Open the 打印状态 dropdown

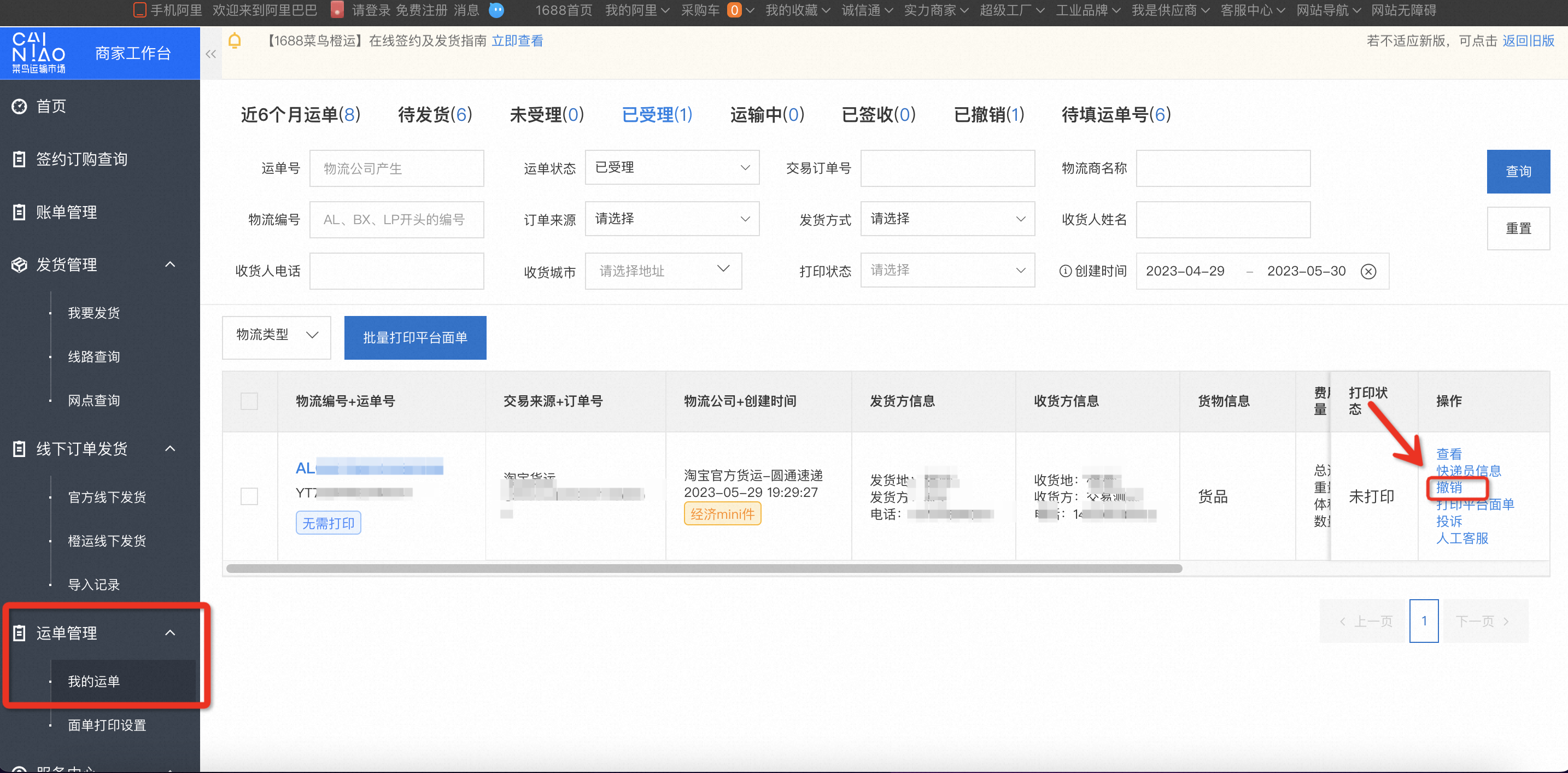[947, 270]
